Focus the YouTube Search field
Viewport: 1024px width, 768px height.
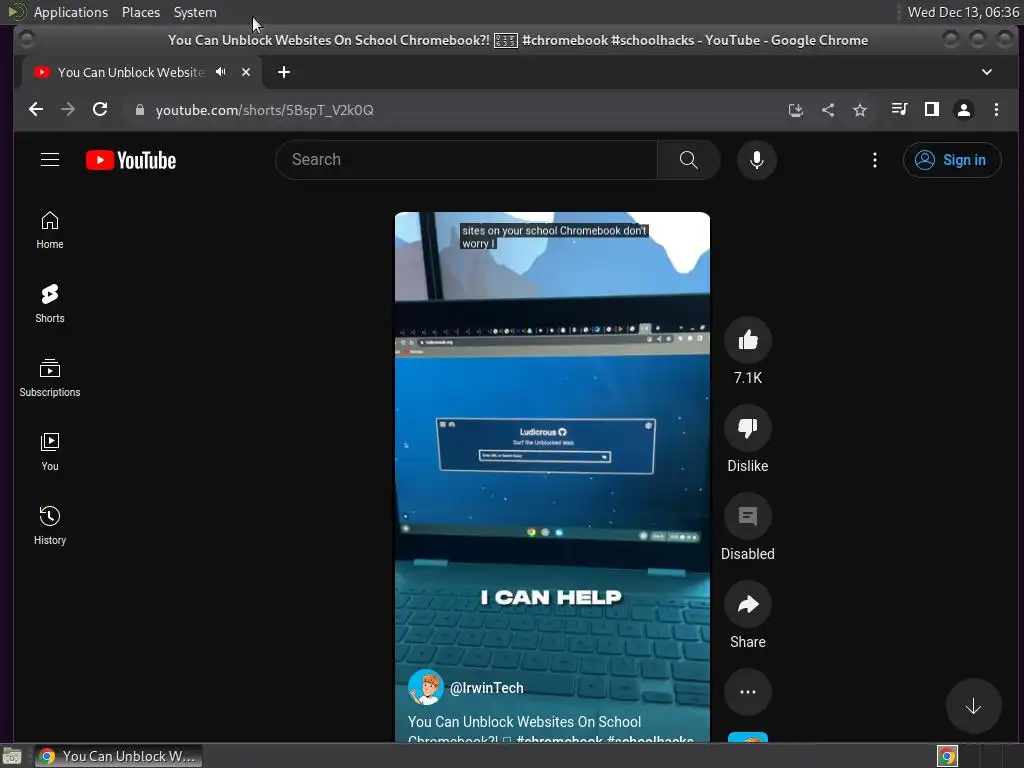tap(466, 160)
